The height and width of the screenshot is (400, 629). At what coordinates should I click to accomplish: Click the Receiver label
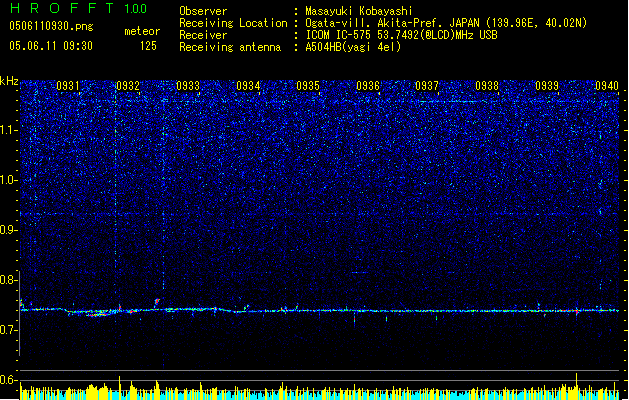click(203, 35)
